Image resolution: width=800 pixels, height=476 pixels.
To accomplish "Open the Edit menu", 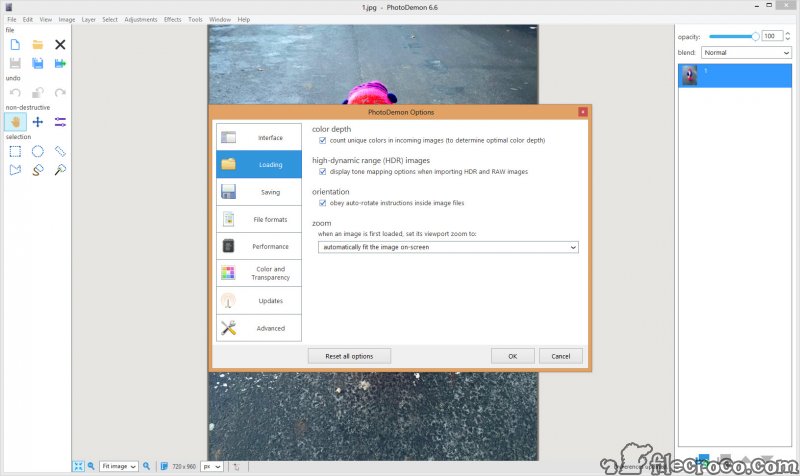I will pyautogui.click(x=28, y=19).
